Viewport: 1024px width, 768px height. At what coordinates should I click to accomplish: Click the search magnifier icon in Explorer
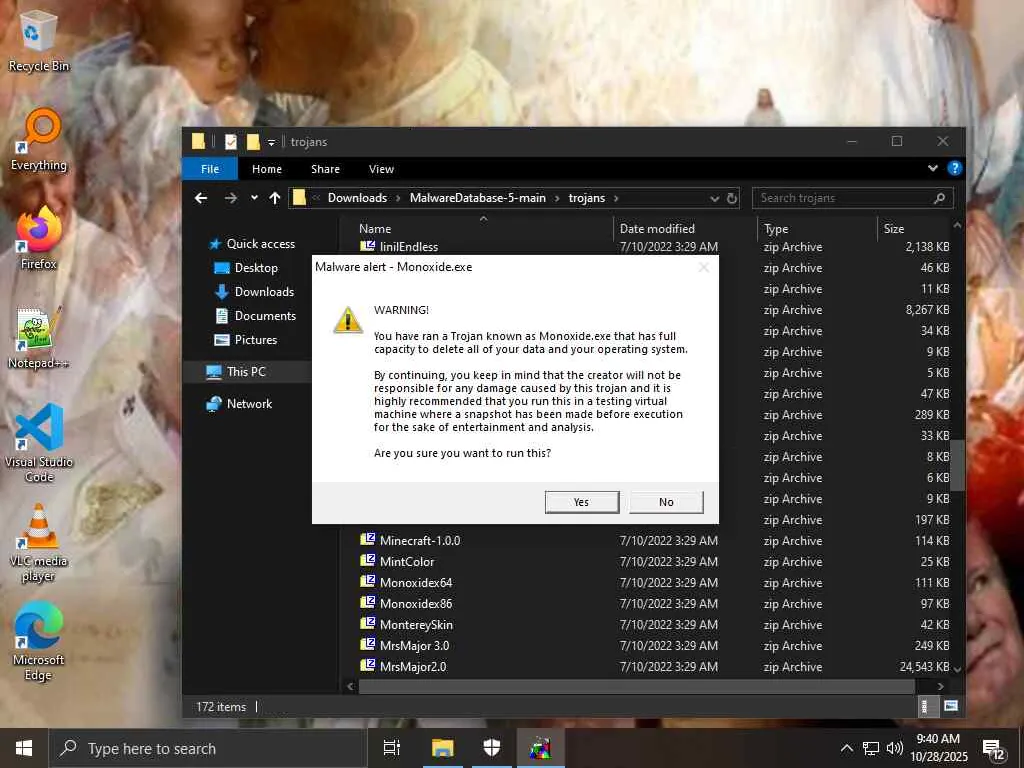click(x=939, y=198)
